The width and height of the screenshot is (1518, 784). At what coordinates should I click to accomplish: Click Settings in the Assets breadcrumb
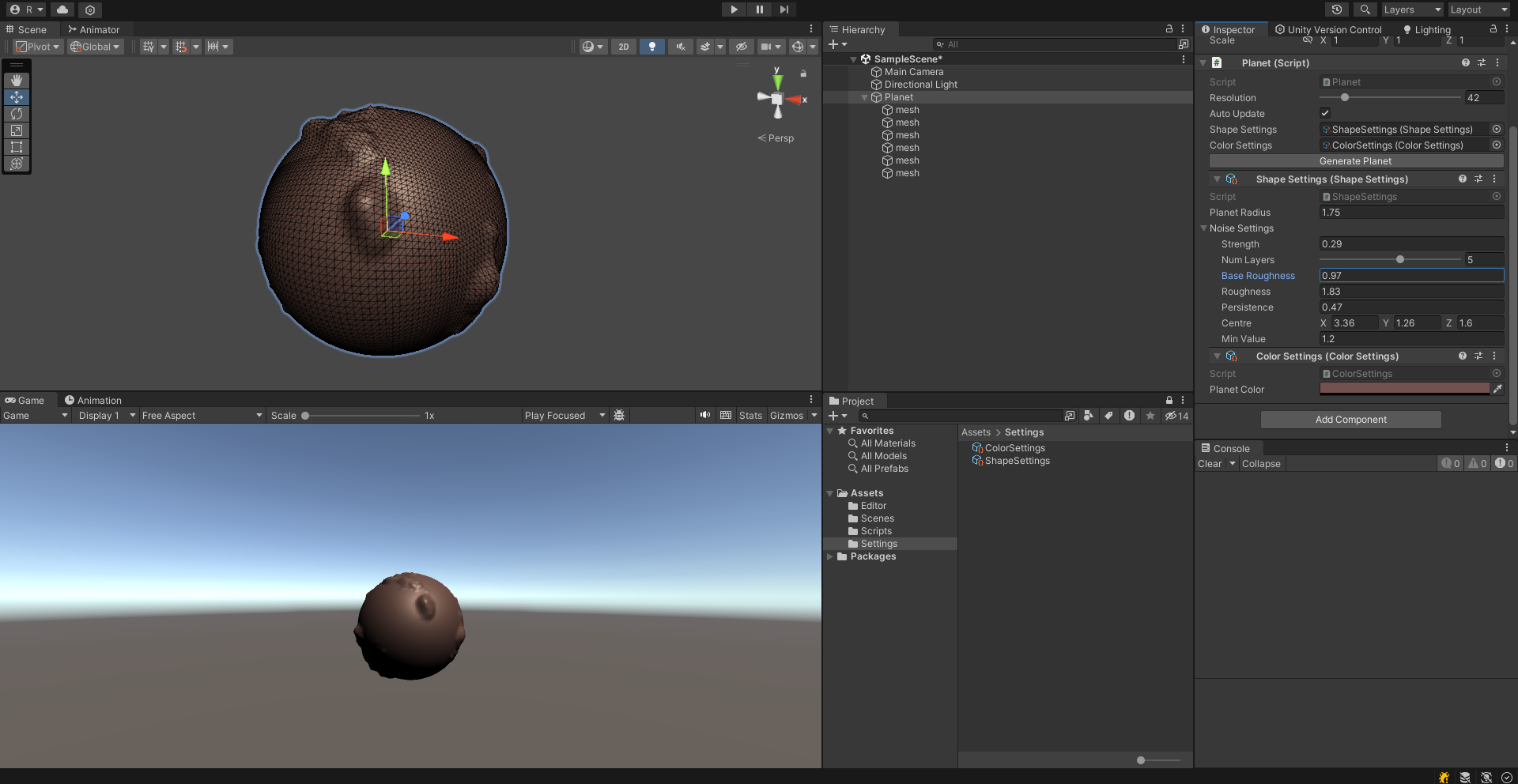1024,432
